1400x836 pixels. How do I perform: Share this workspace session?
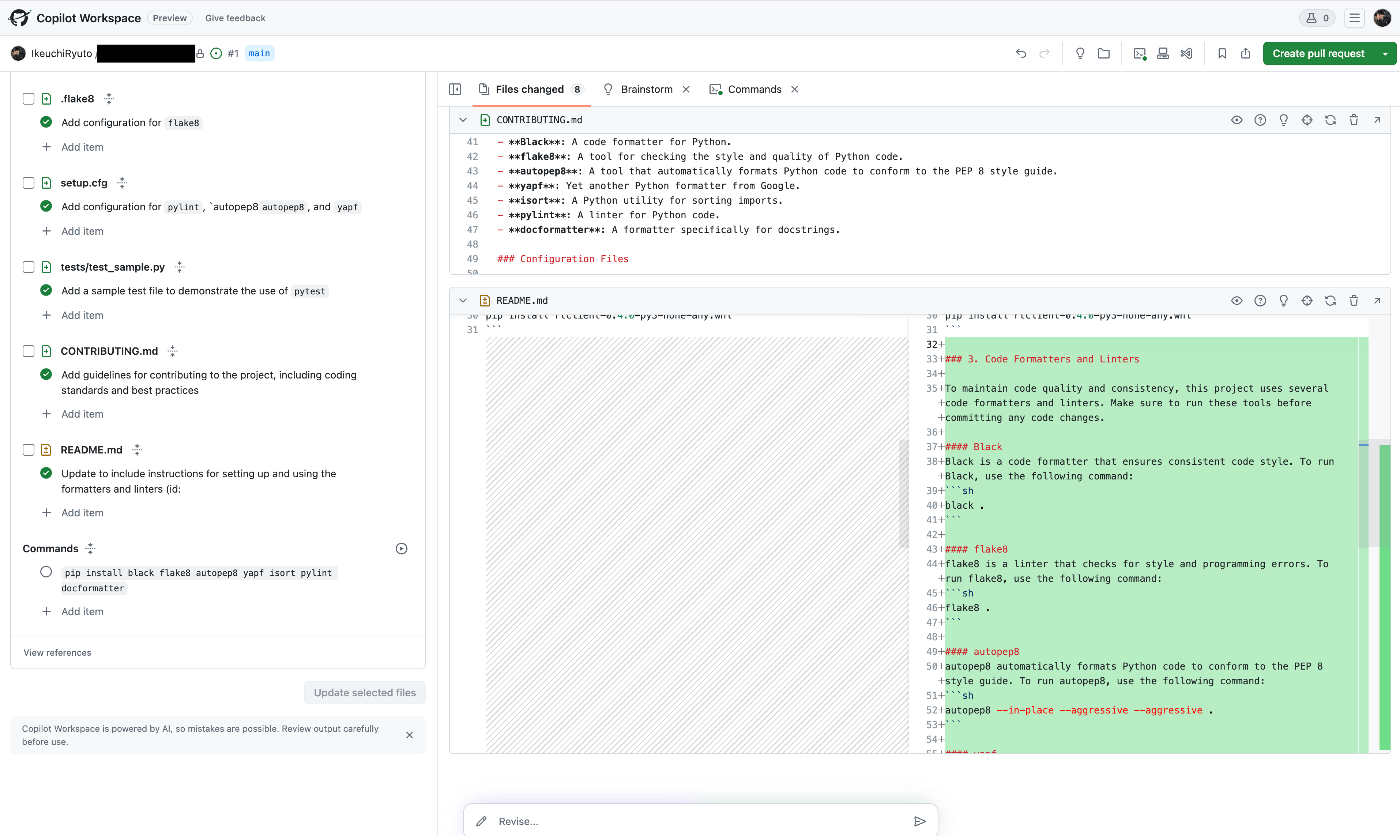[1246, 54]
